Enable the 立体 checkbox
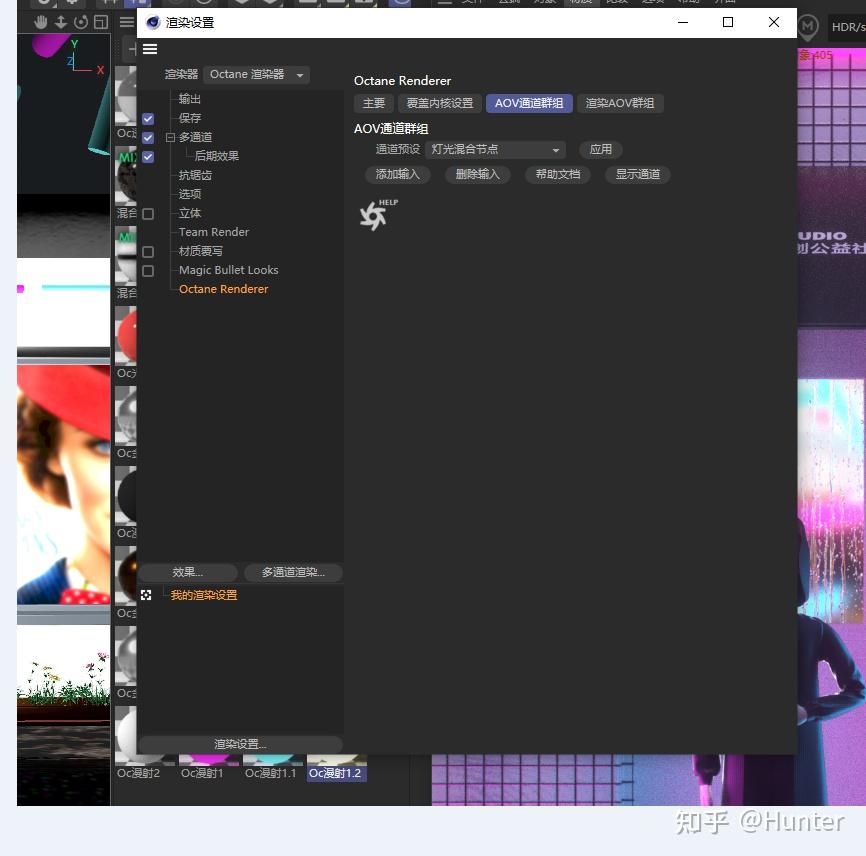Viewport: 866px width, 856px height. tap(147, 213)
